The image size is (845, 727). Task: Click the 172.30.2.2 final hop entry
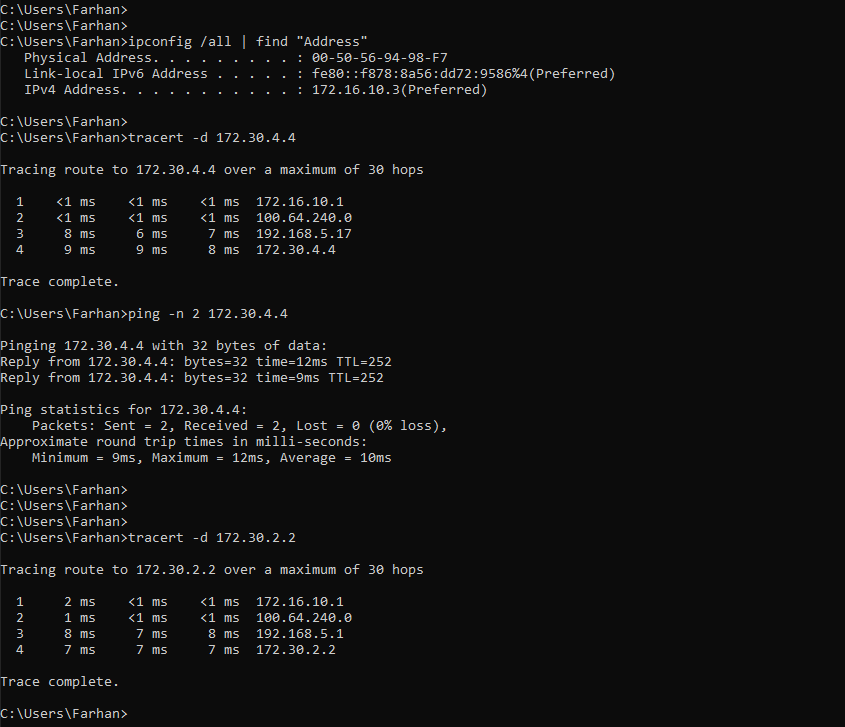(x=295, y=650)
